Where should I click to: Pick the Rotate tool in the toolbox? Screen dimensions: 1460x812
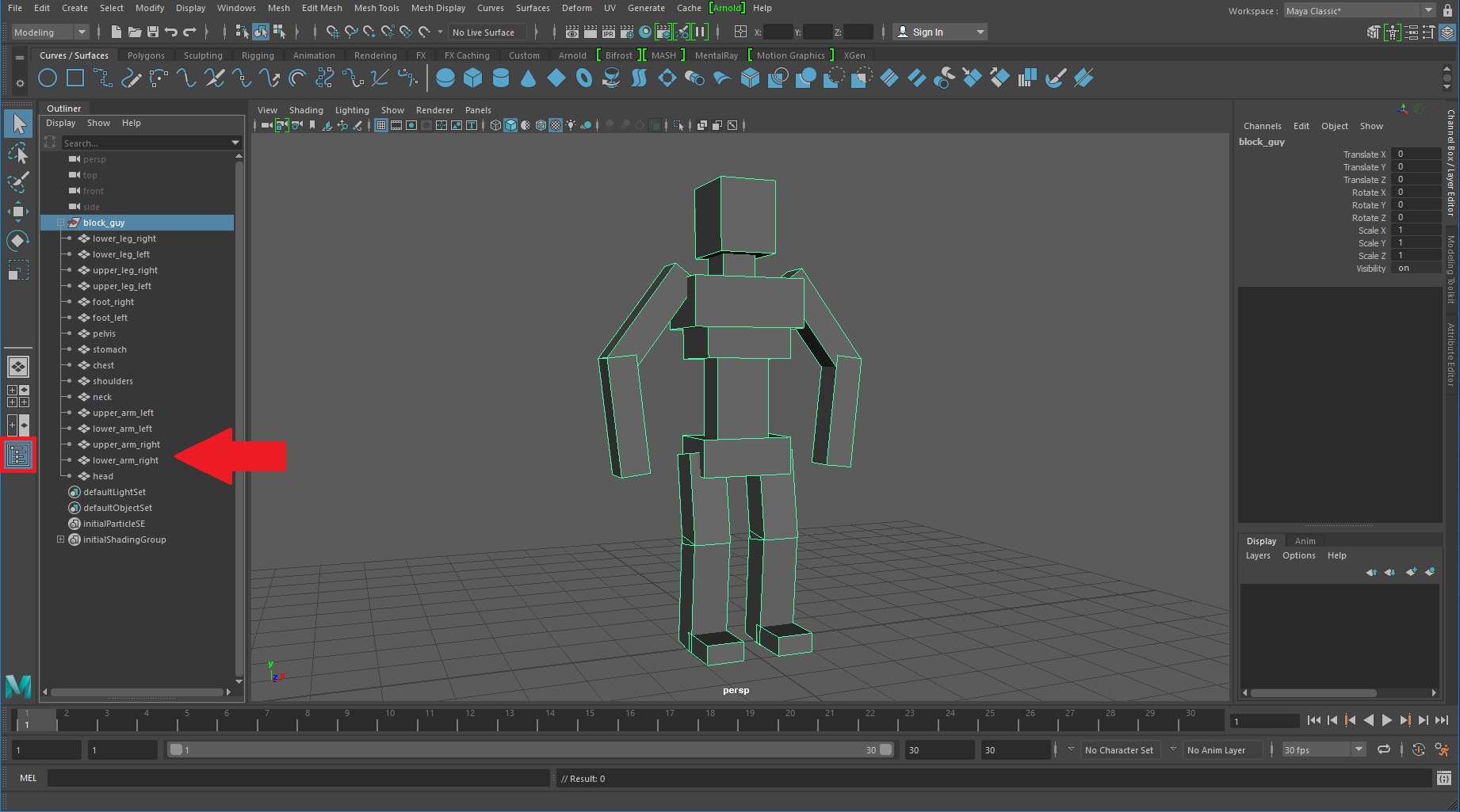pyautogui.click(x=18, y=241)
